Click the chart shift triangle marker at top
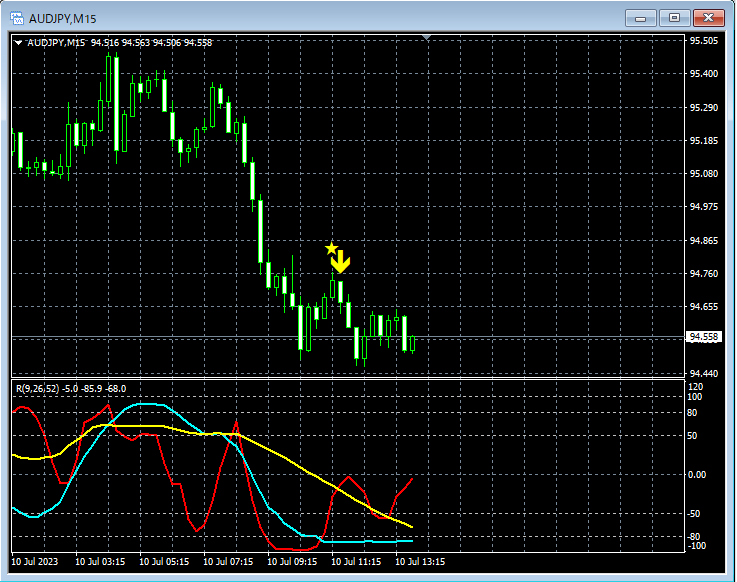The width and height of the screenshot is (737, 582). 426,37
